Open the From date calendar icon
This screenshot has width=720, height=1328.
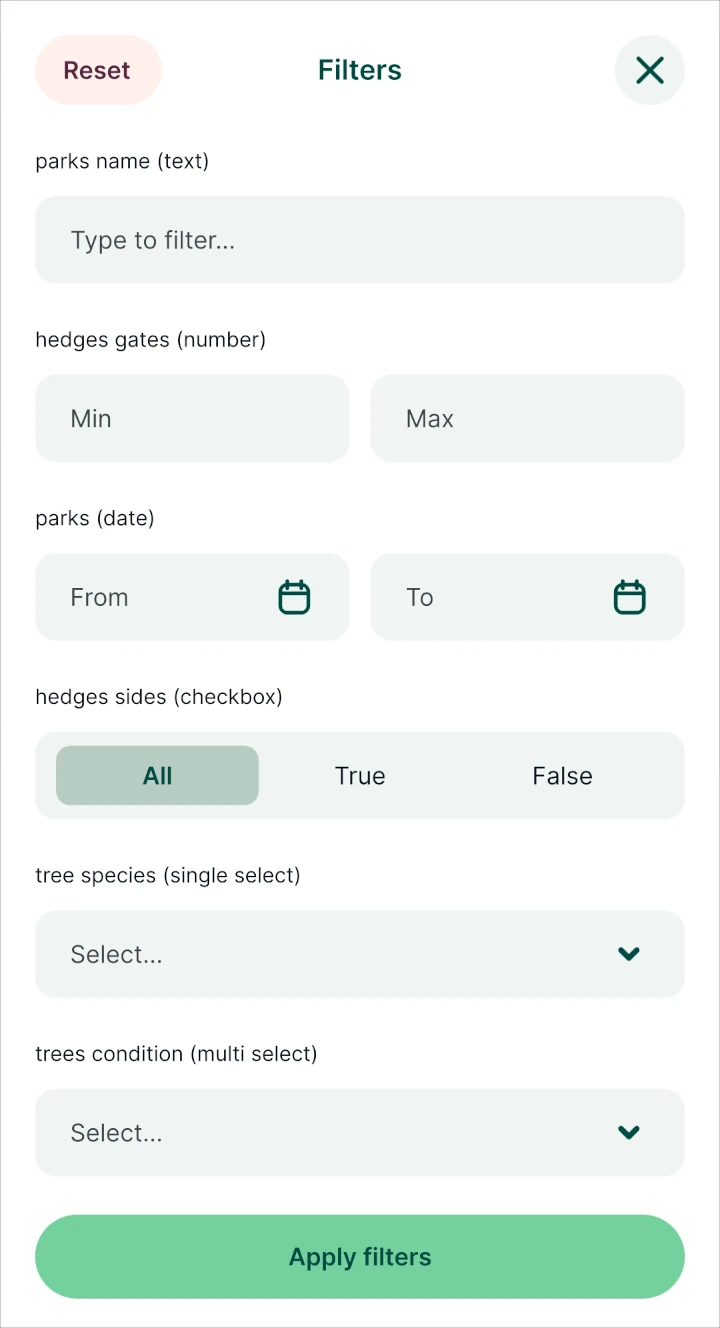point(294,596)
